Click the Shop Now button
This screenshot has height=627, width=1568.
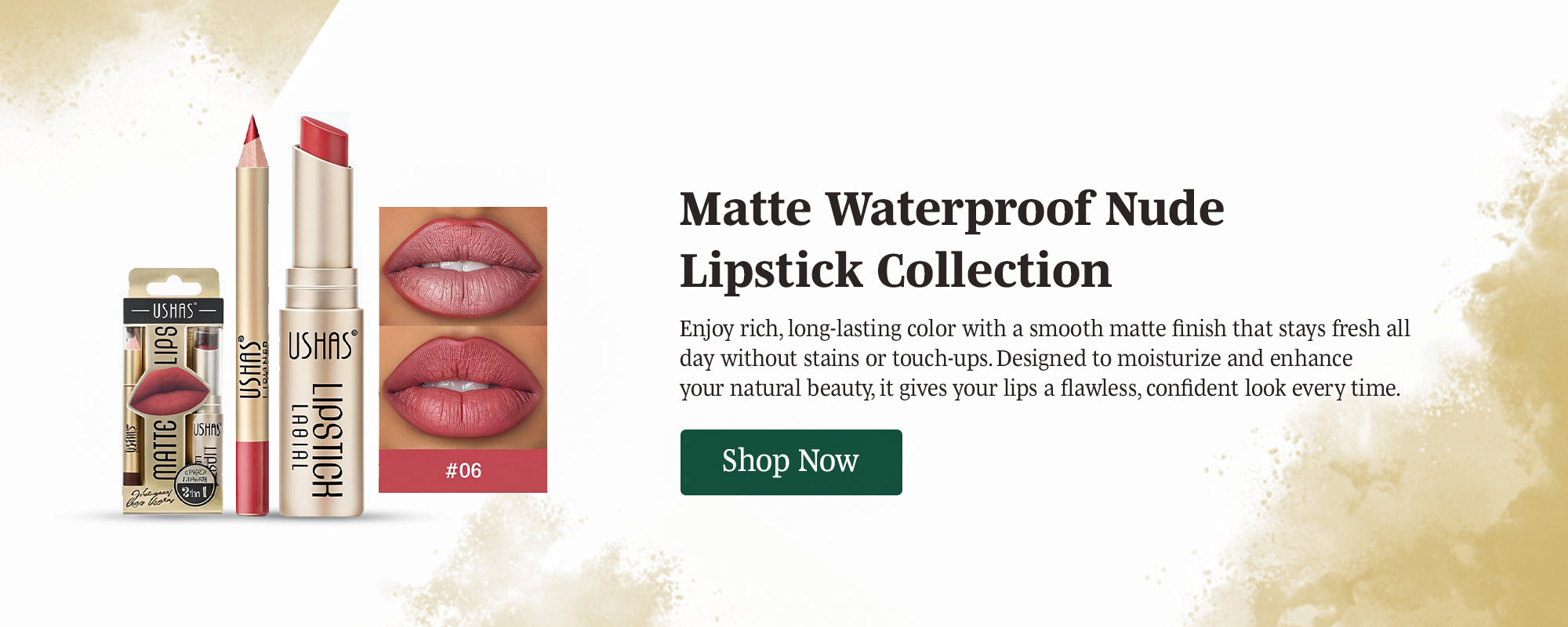point(791,462)
